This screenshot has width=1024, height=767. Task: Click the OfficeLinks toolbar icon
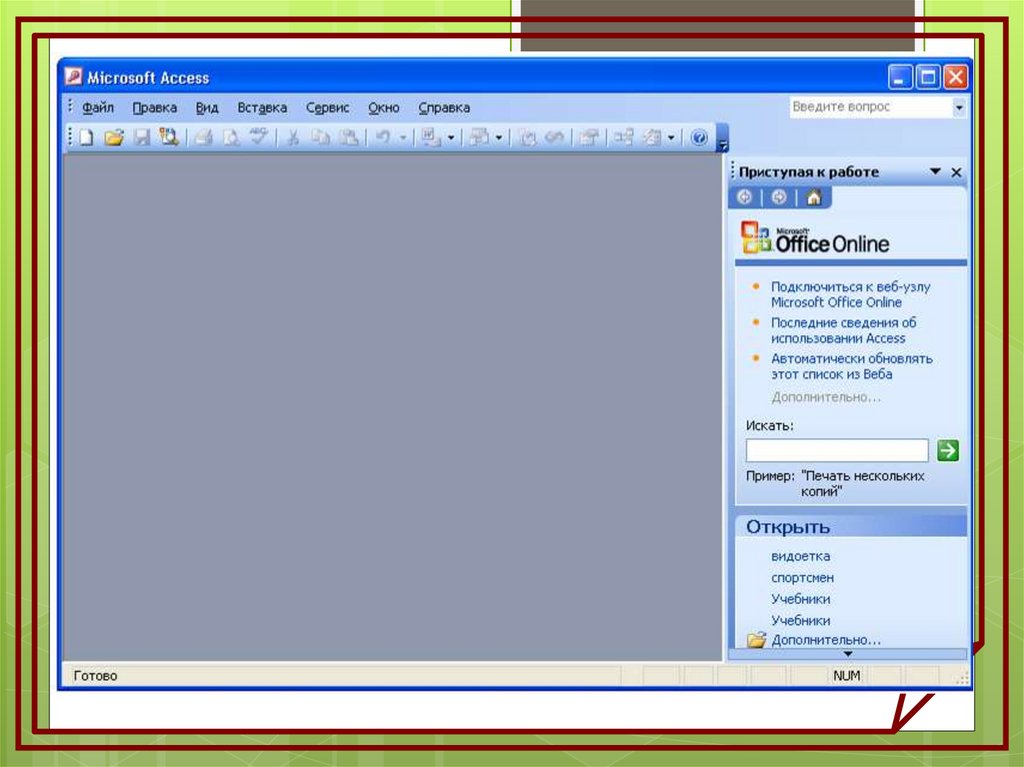tap(430, 137)
